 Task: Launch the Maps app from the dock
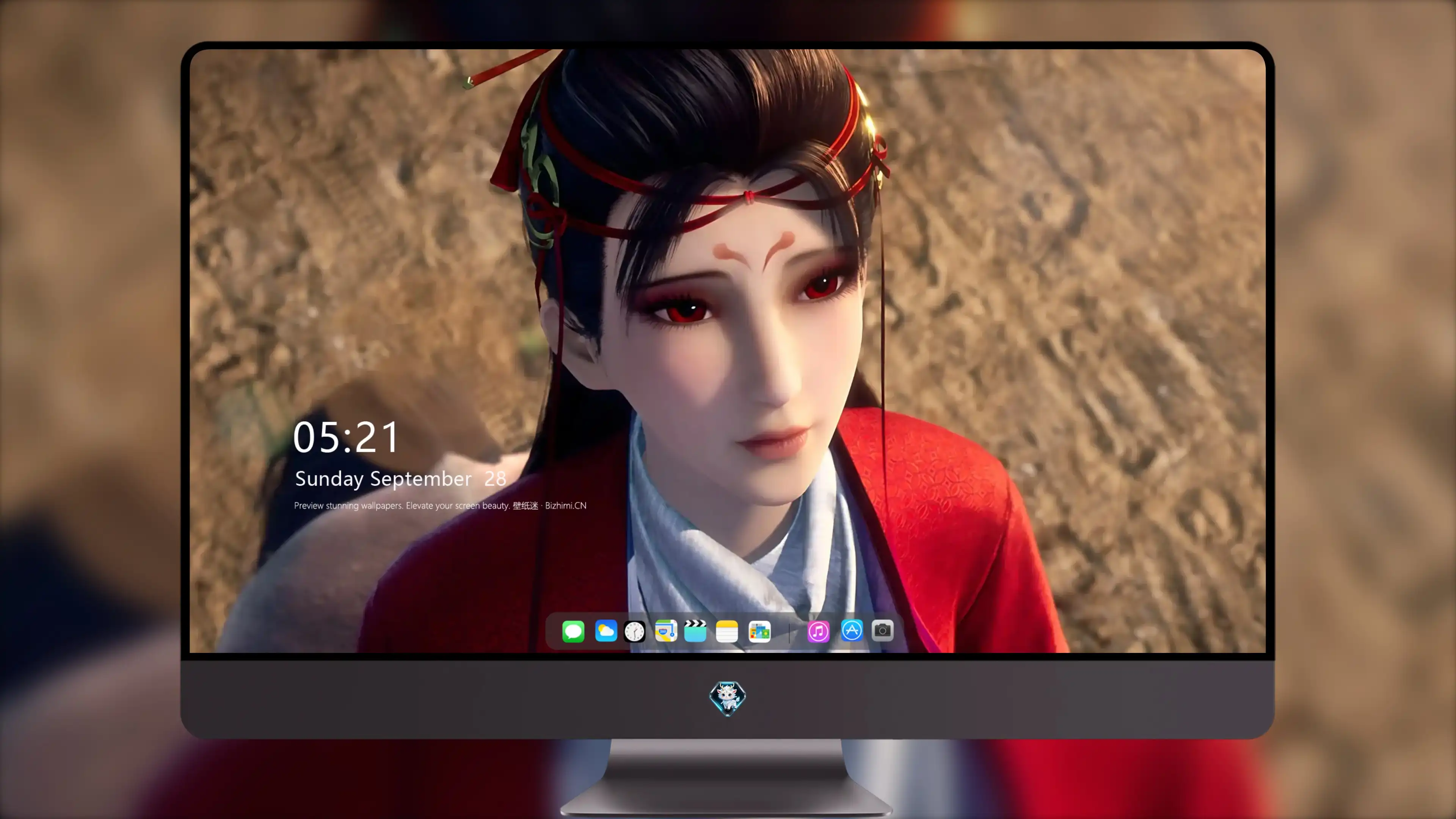(666, 631)
